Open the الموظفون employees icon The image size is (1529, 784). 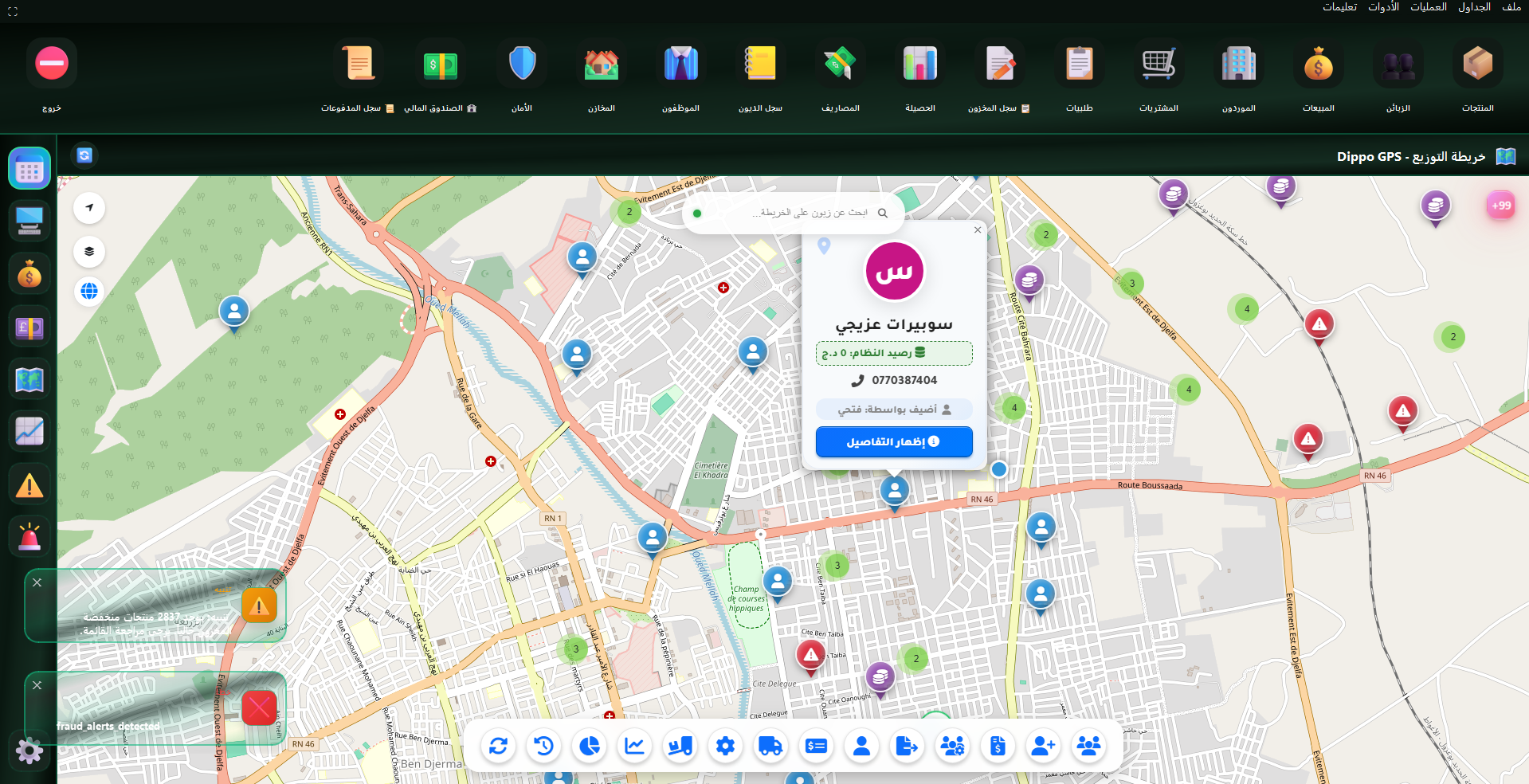pos(680,64)
